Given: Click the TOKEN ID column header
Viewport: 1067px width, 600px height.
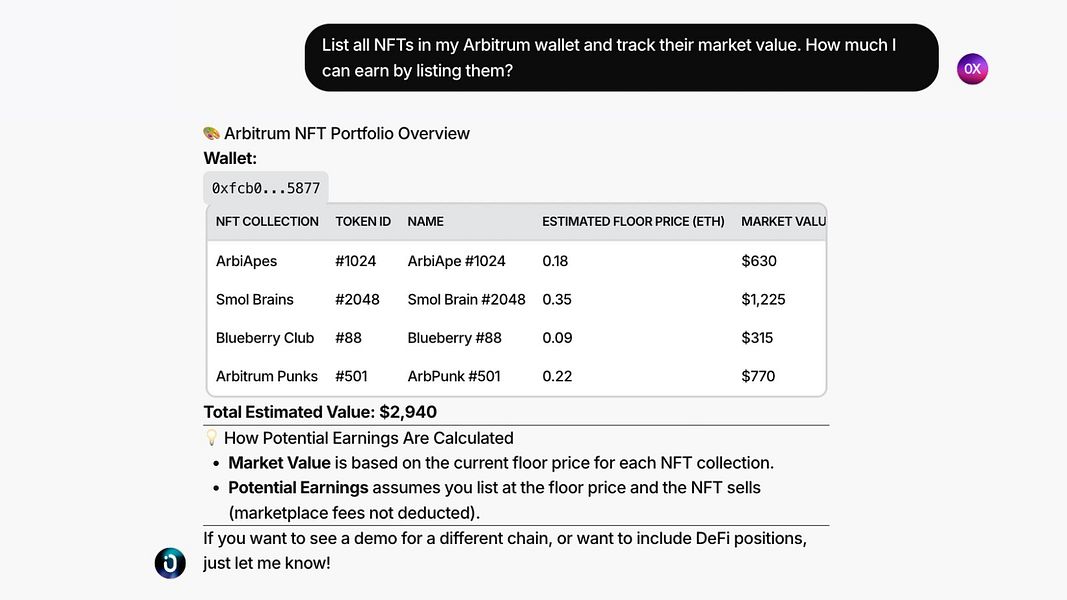Looking at the screenshot, I should pos(363,221).
